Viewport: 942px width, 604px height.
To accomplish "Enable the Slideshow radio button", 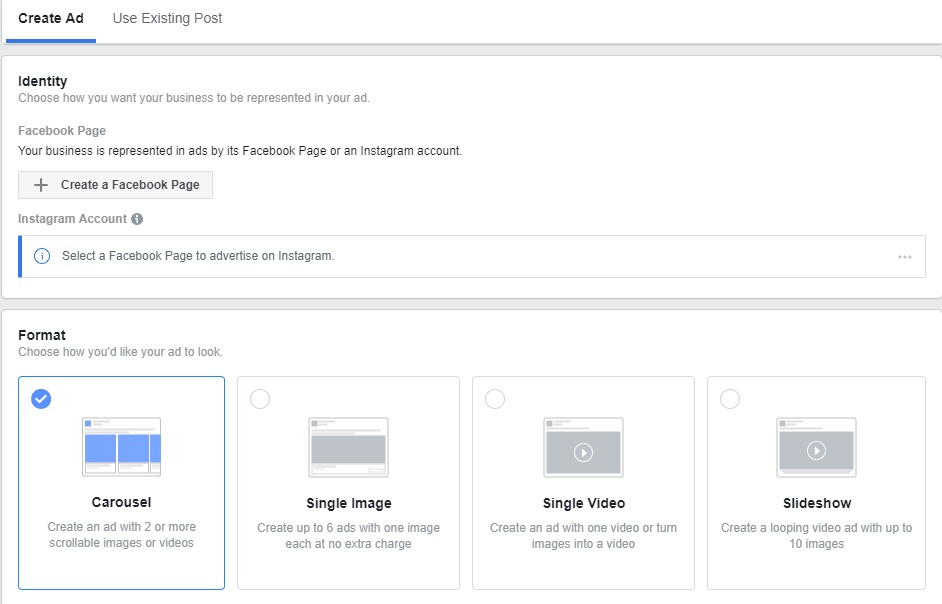I will click(x=730, y=399).
